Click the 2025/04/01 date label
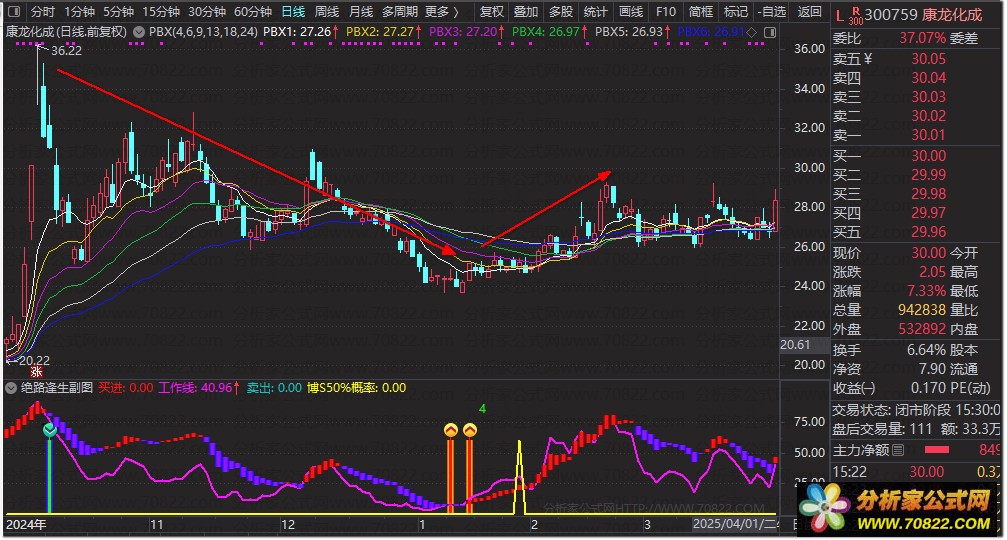This screenshot has width=1007, height=540. [x=735, y=524]
